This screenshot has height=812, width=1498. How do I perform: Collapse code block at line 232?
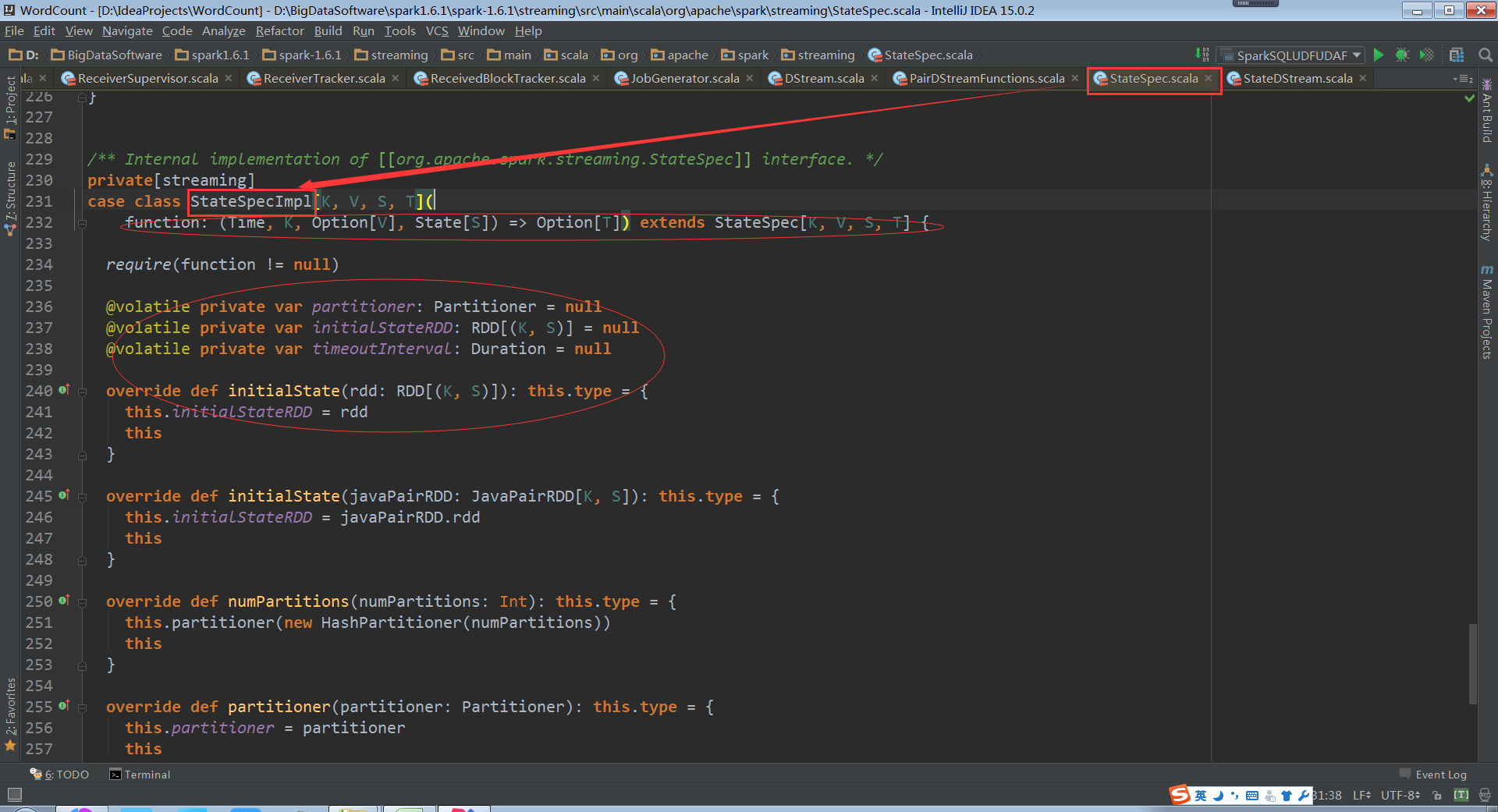82,223
